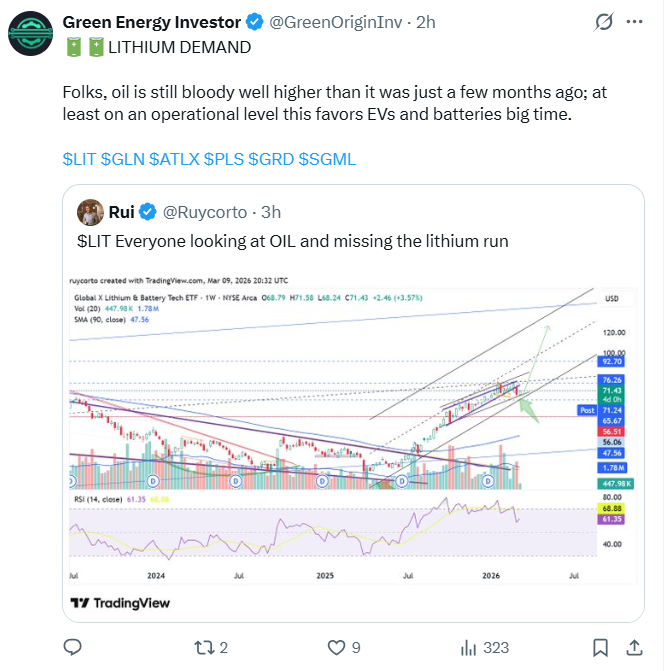Click Rui's verified checkmark badge
This screenshot has height=671, width=667.
[x=147, y=212]
